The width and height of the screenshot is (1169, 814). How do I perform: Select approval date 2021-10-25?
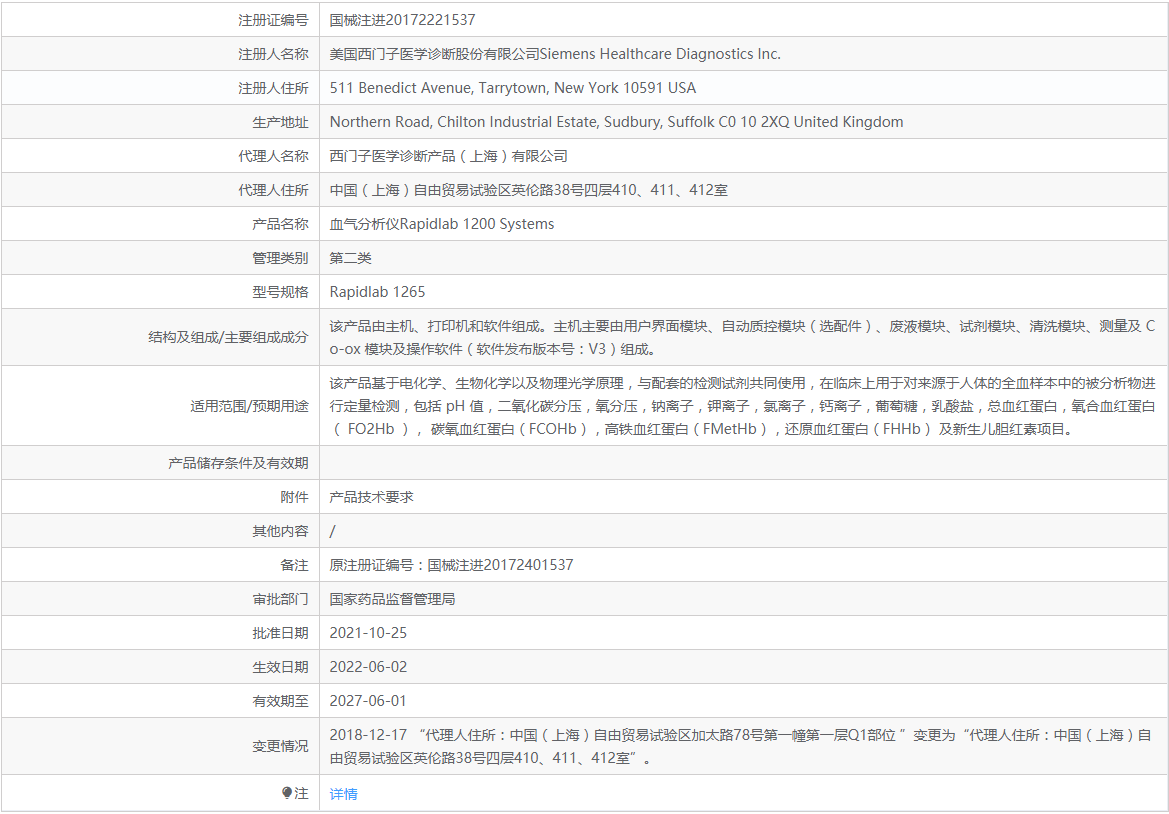tap(368, 633)
